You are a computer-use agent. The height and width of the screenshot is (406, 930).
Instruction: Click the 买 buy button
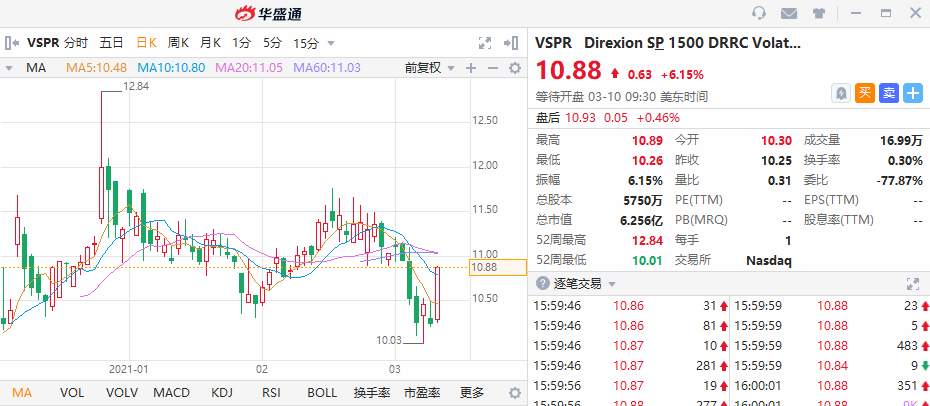tap(865, 93)
